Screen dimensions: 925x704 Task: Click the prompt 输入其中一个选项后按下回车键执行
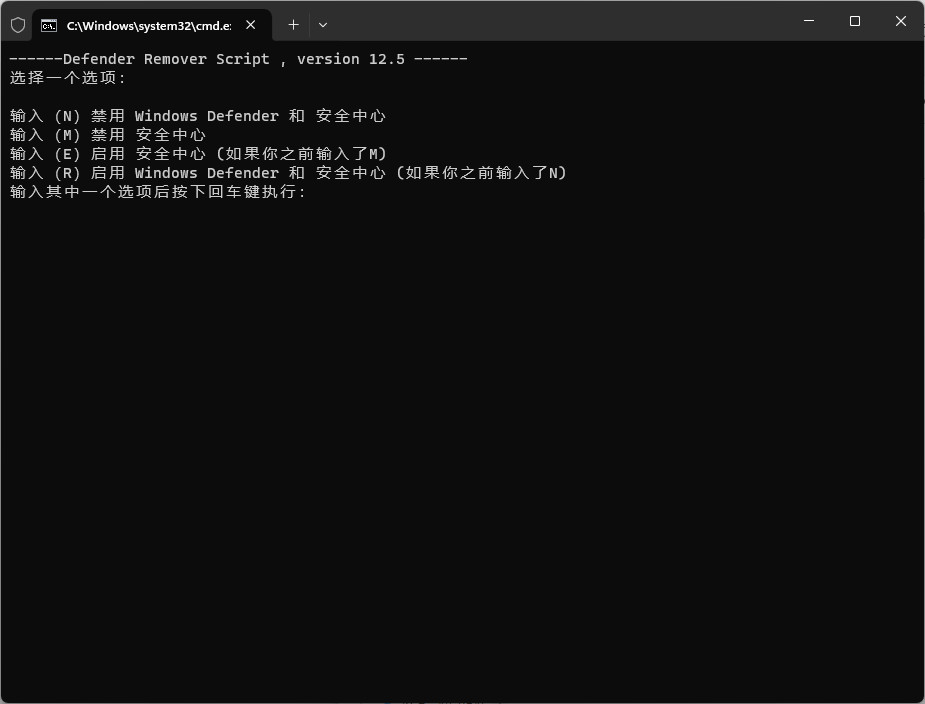tap(158, 191)
